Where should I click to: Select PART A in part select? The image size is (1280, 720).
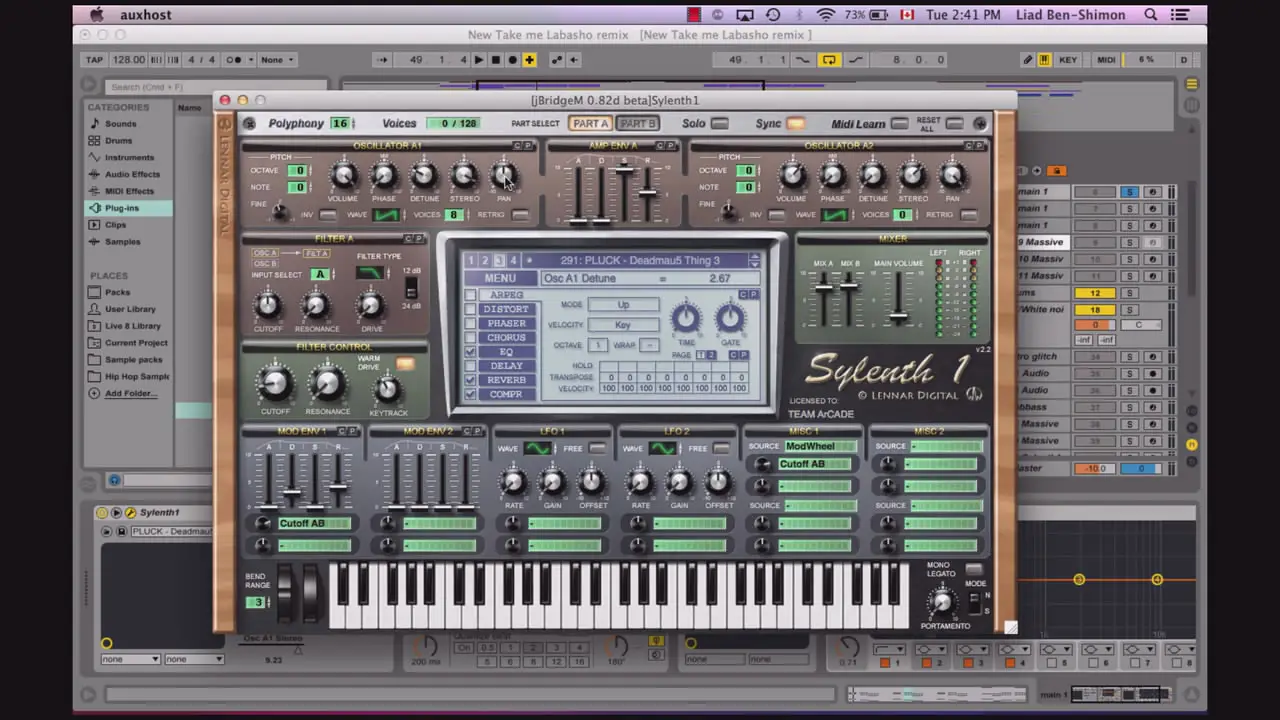[x=590, y=124]
